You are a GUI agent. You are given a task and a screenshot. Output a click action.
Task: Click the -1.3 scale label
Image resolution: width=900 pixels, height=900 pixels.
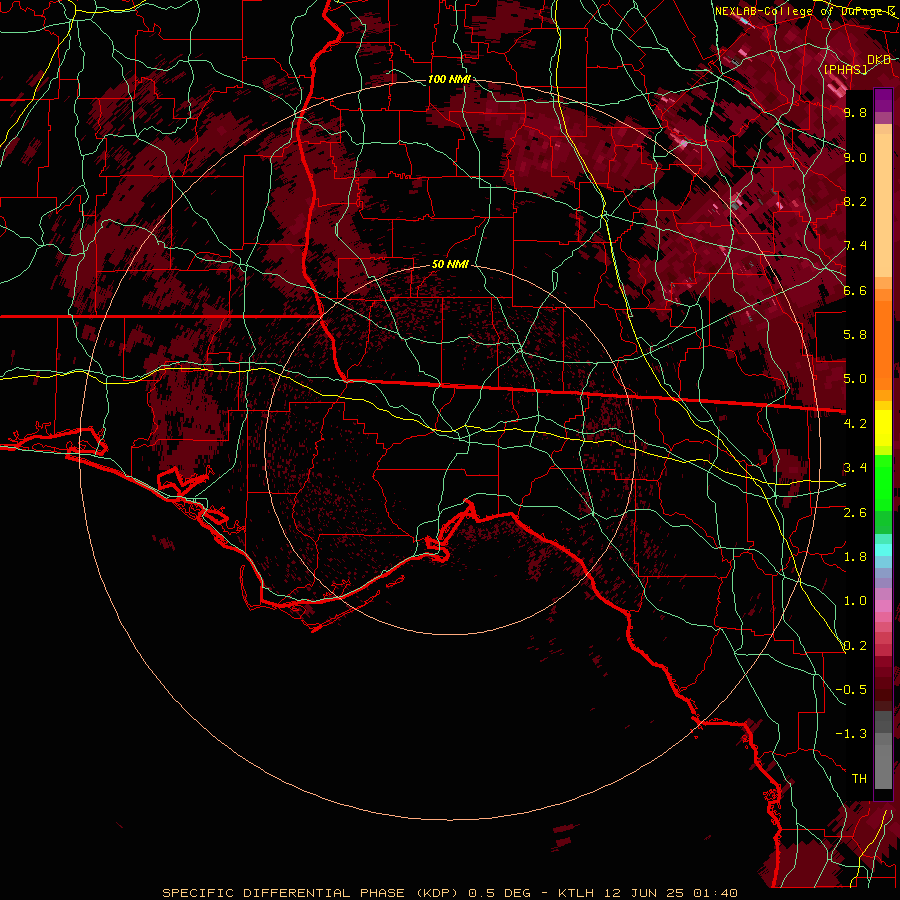coord(851,734)
